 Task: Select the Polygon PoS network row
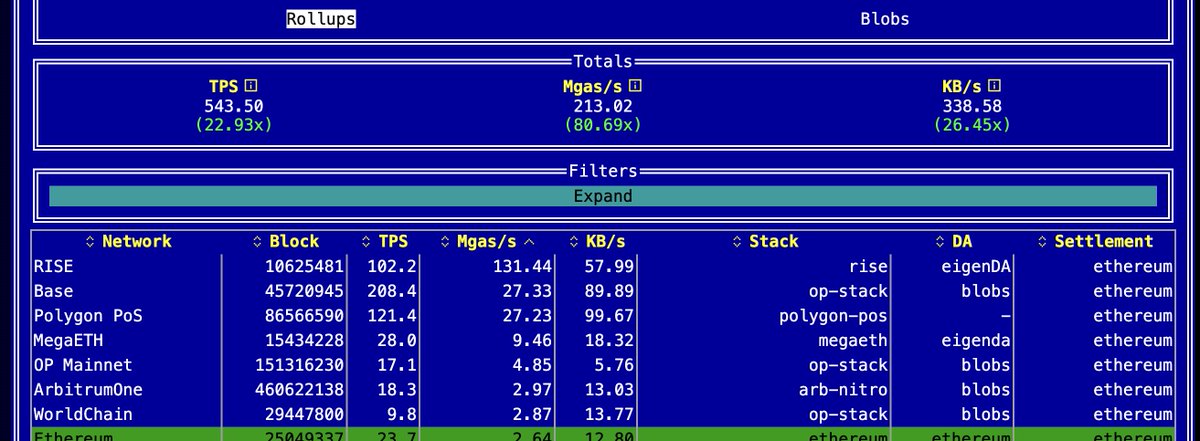[x=602, y=315]
